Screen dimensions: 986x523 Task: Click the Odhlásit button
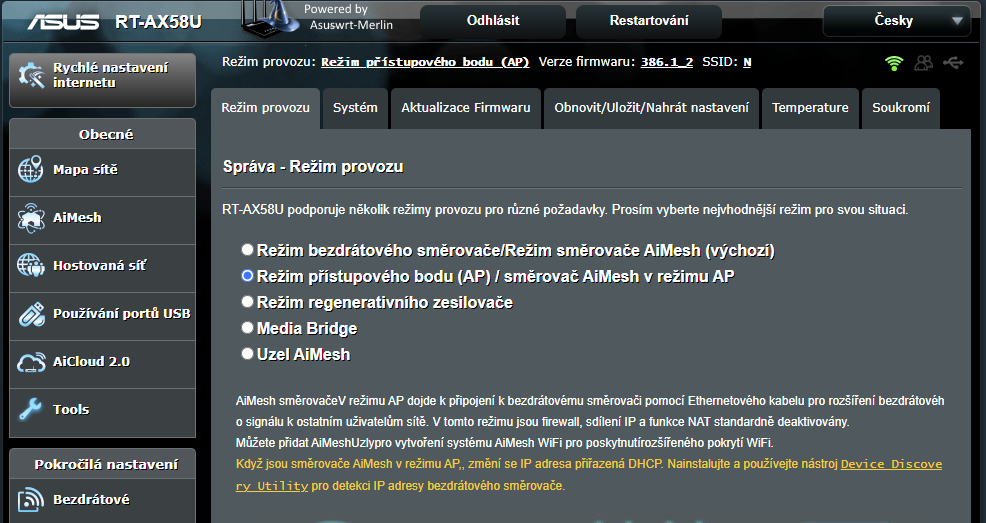point(493,21)
